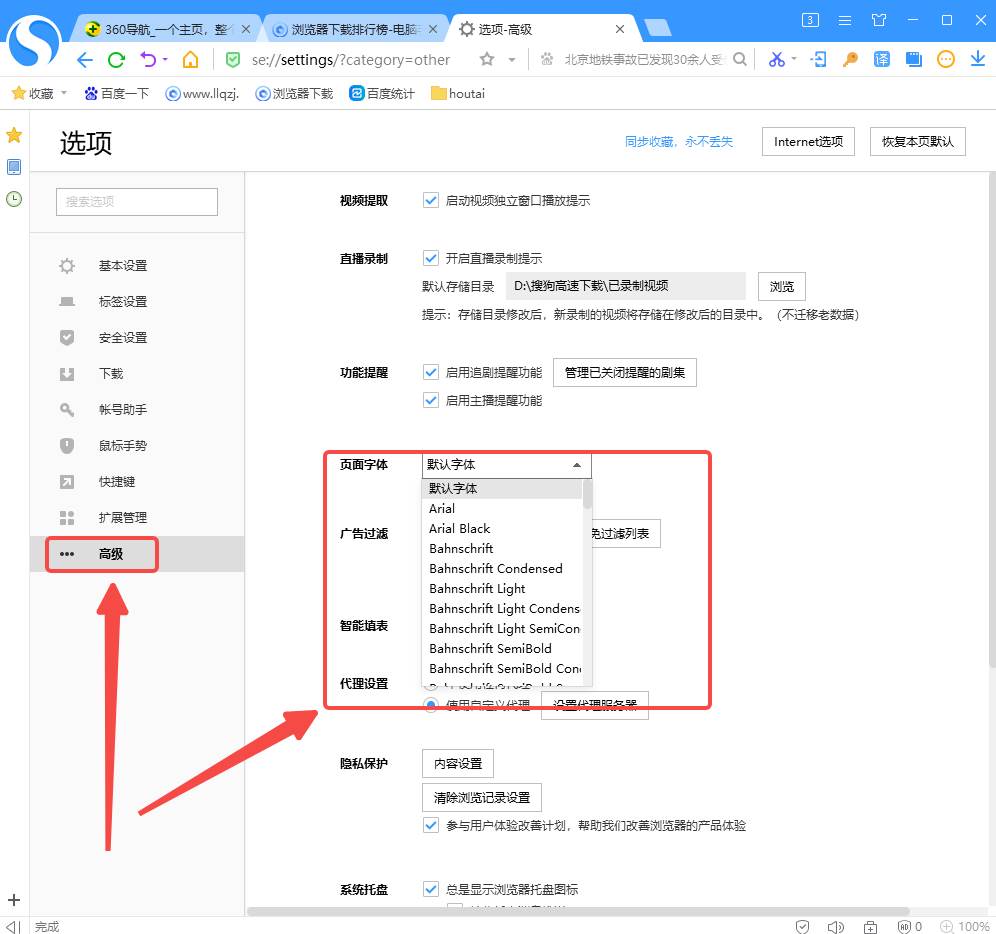Uncheck 启用主播提醒功能

pyautogui.click(x=431, y=400)
